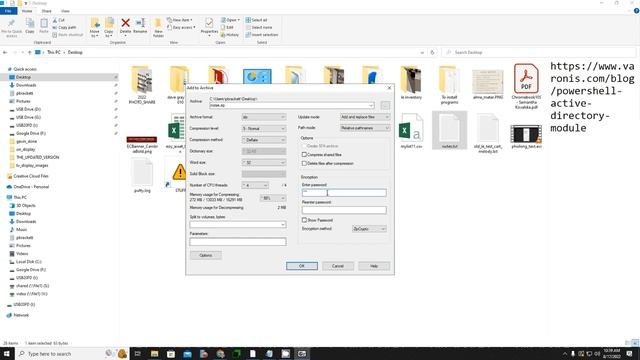
Task: Click Copy path in ribbon
Action: (x=64, y=27)
